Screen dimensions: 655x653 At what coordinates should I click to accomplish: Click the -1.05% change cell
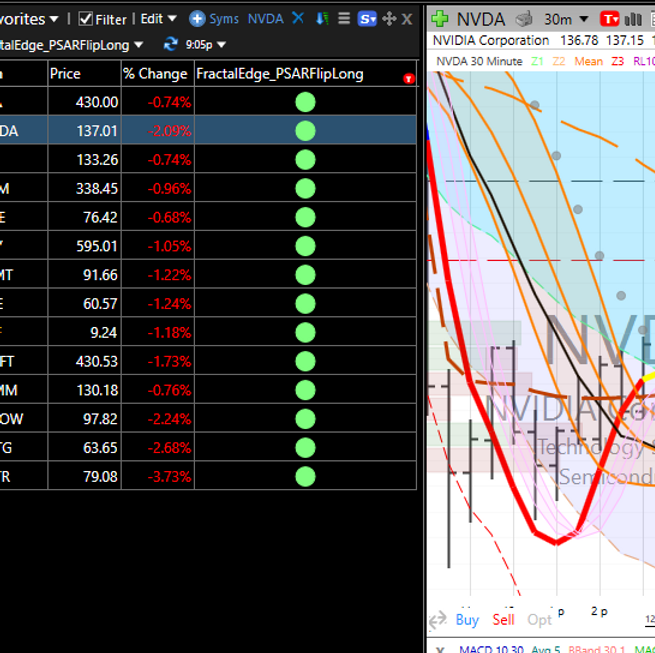(157, 246)
